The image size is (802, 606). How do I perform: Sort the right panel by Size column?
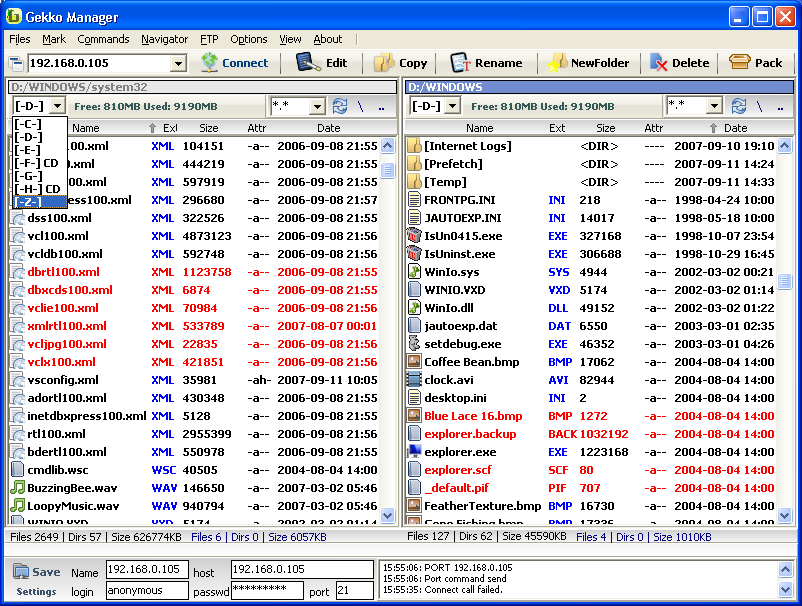[606, 128]
